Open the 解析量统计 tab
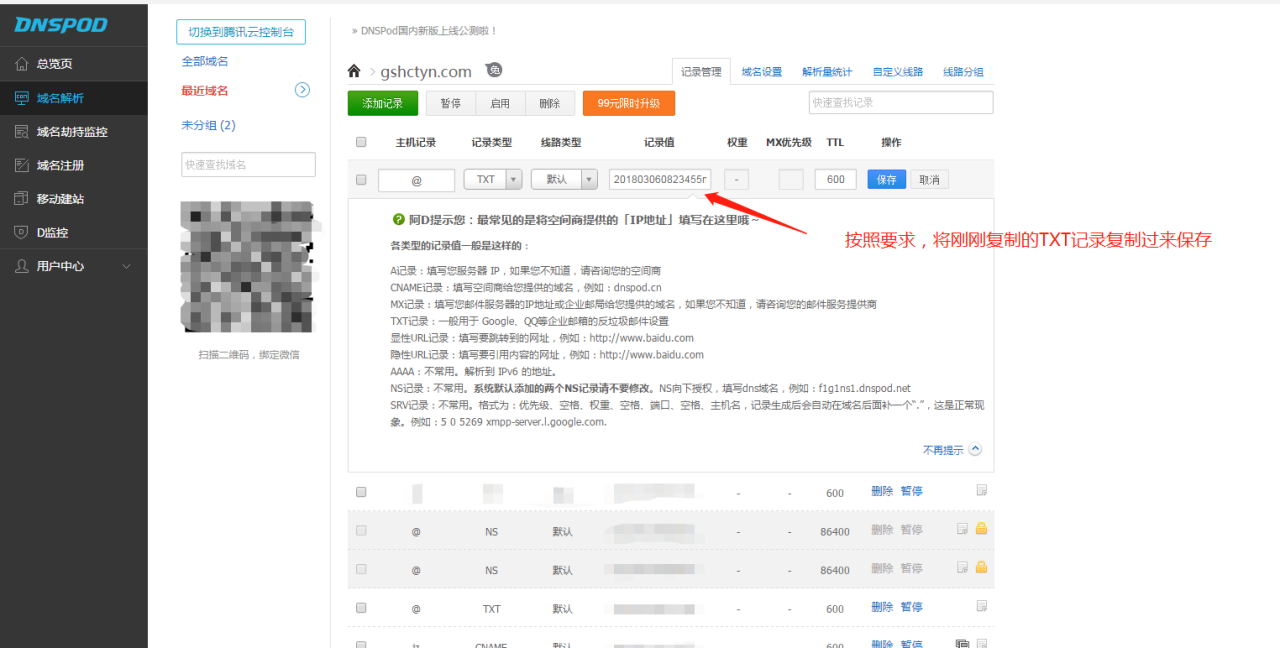 pos(827,72)
